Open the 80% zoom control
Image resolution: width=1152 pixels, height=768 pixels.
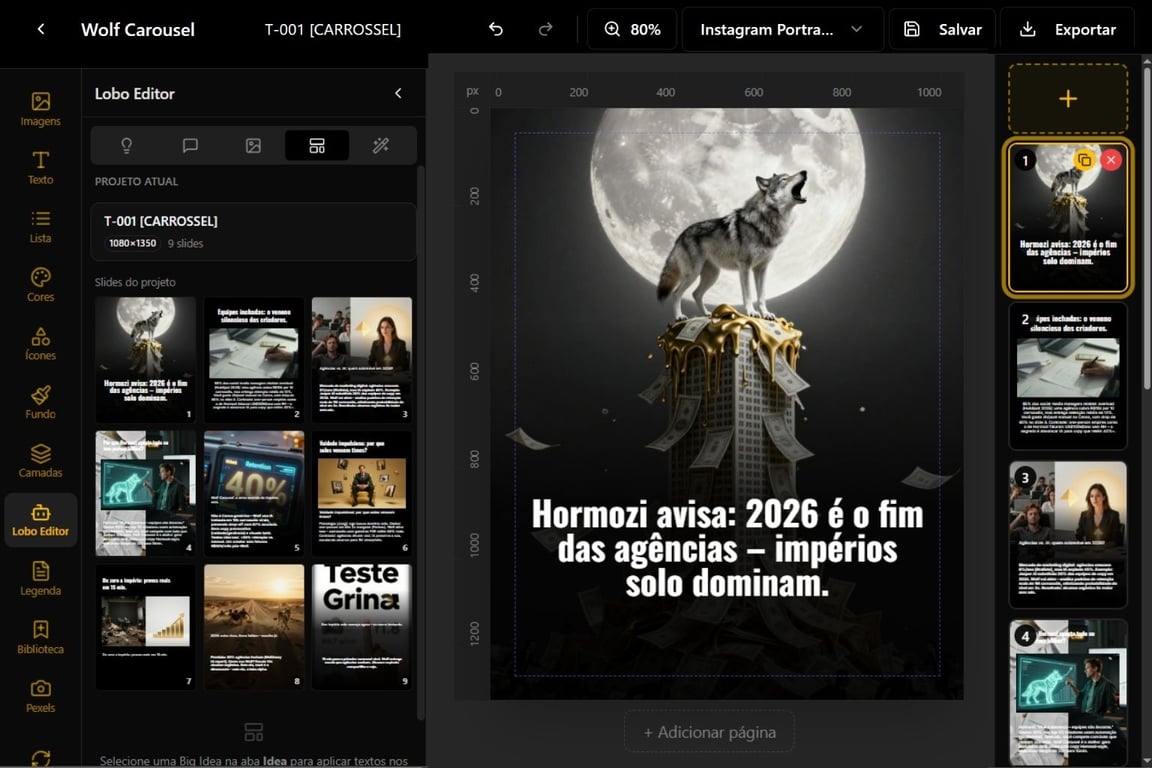point(632,29)
